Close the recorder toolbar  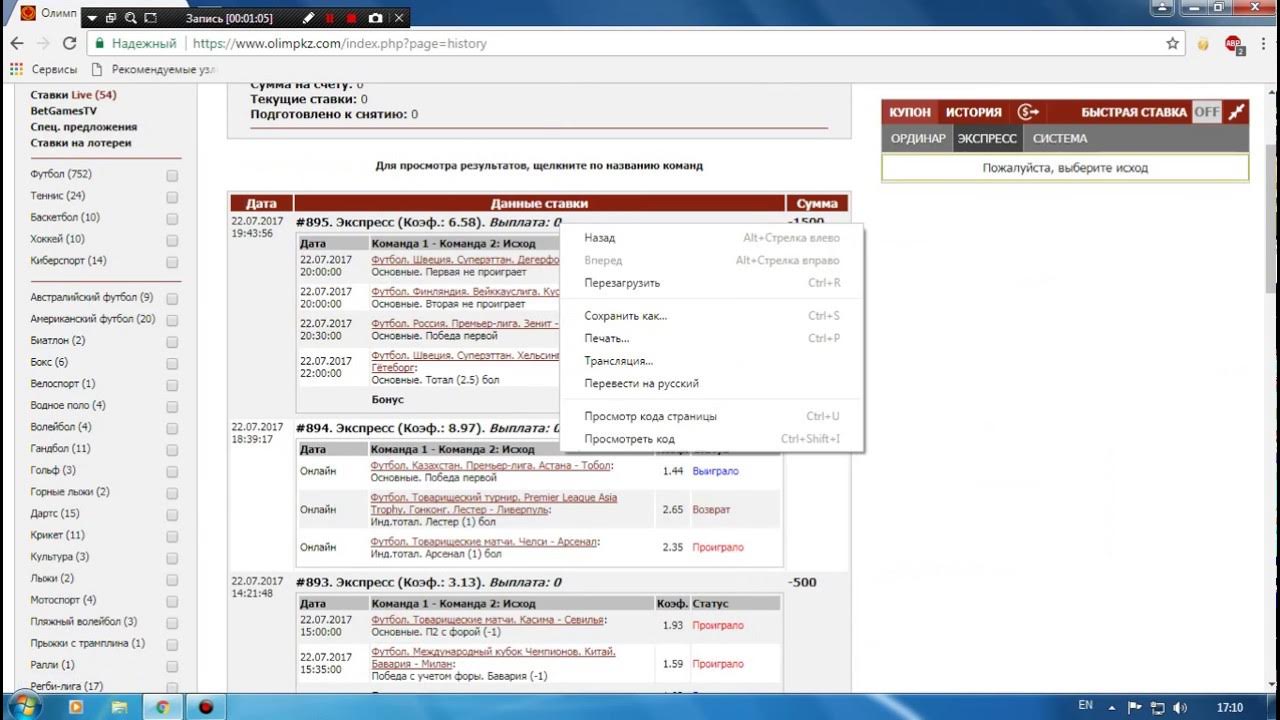click(399, 18)
